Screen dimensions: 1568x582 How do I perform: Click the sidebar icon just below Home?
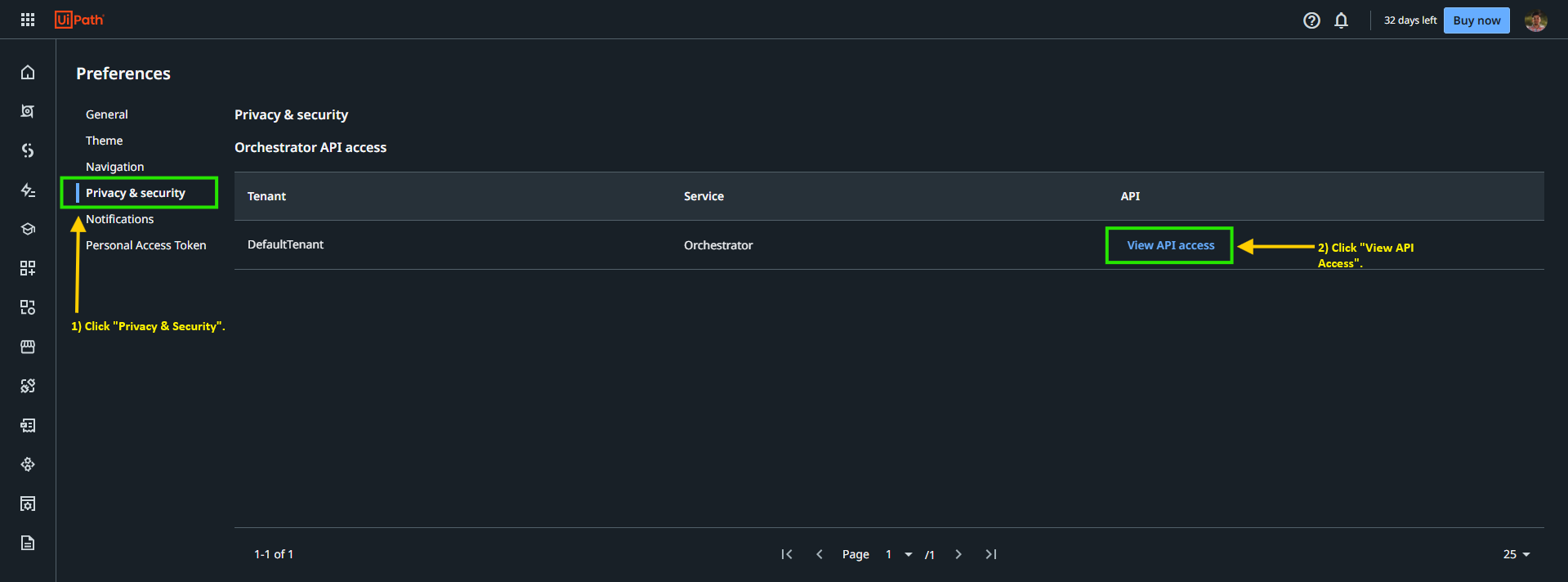point(28,111)
